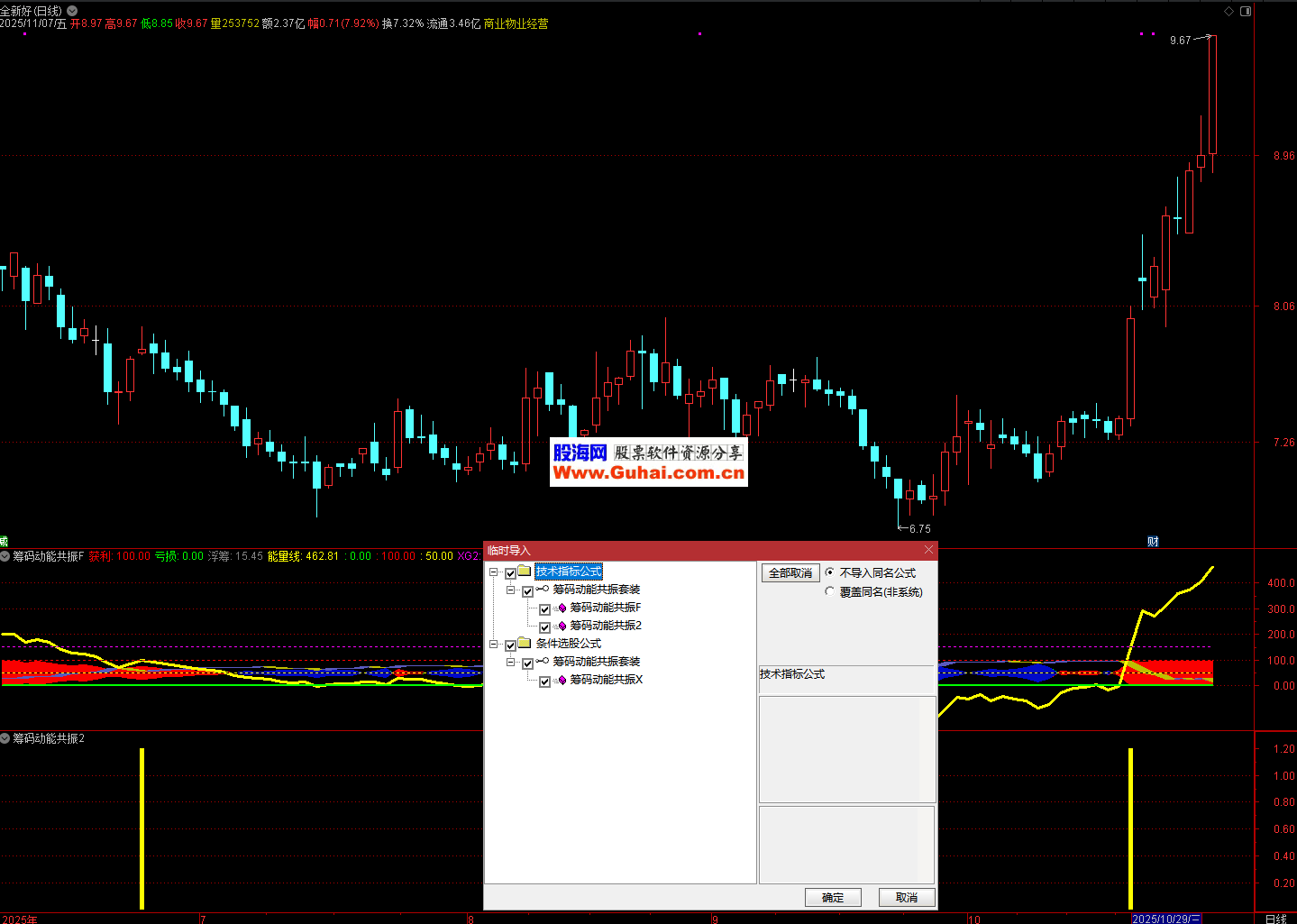Click the 2025/10/29 date marker on timeline

point(1165,919)
